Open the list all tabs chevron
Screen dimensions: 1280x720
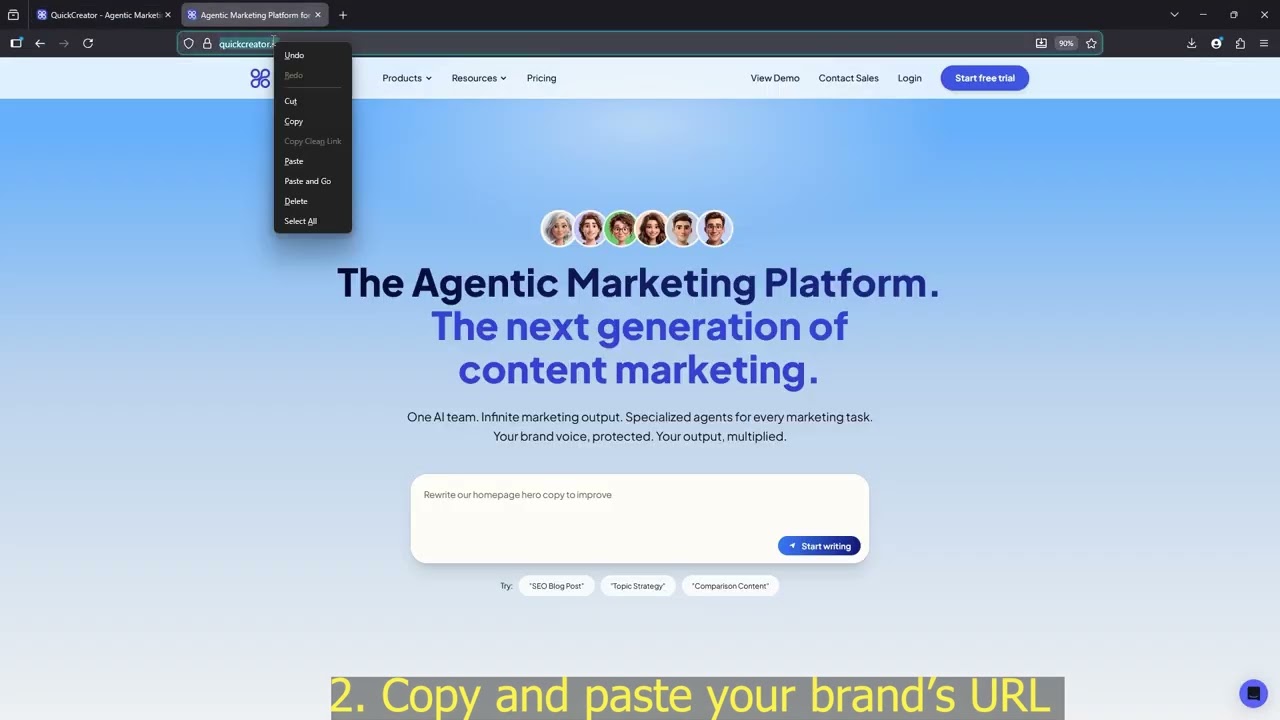[1174, 15]
